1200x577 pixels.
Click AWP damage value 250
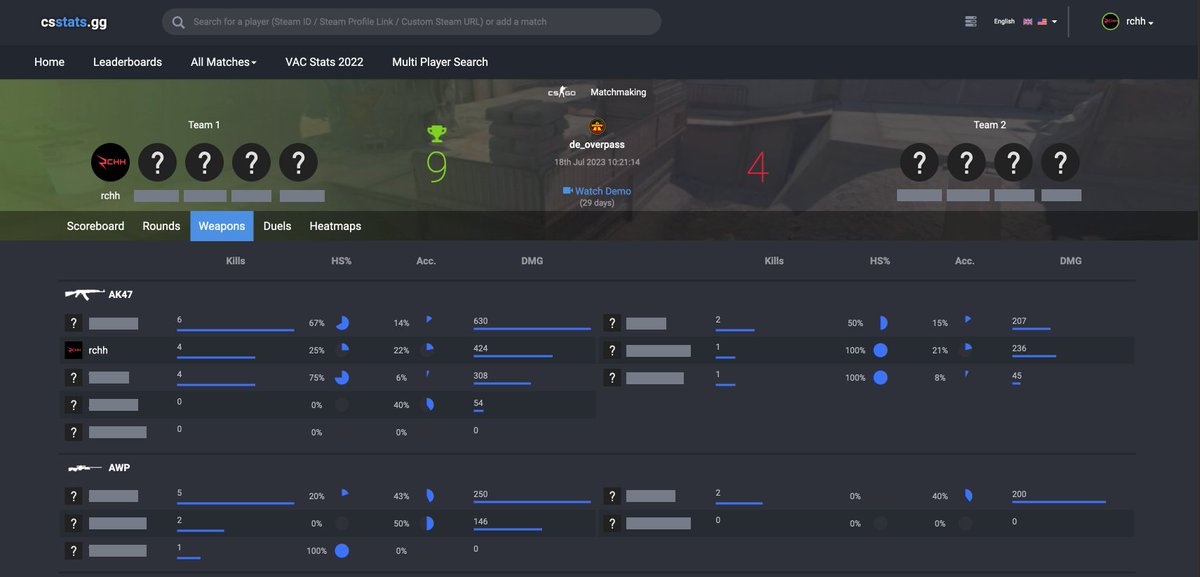tap(482, 492)
